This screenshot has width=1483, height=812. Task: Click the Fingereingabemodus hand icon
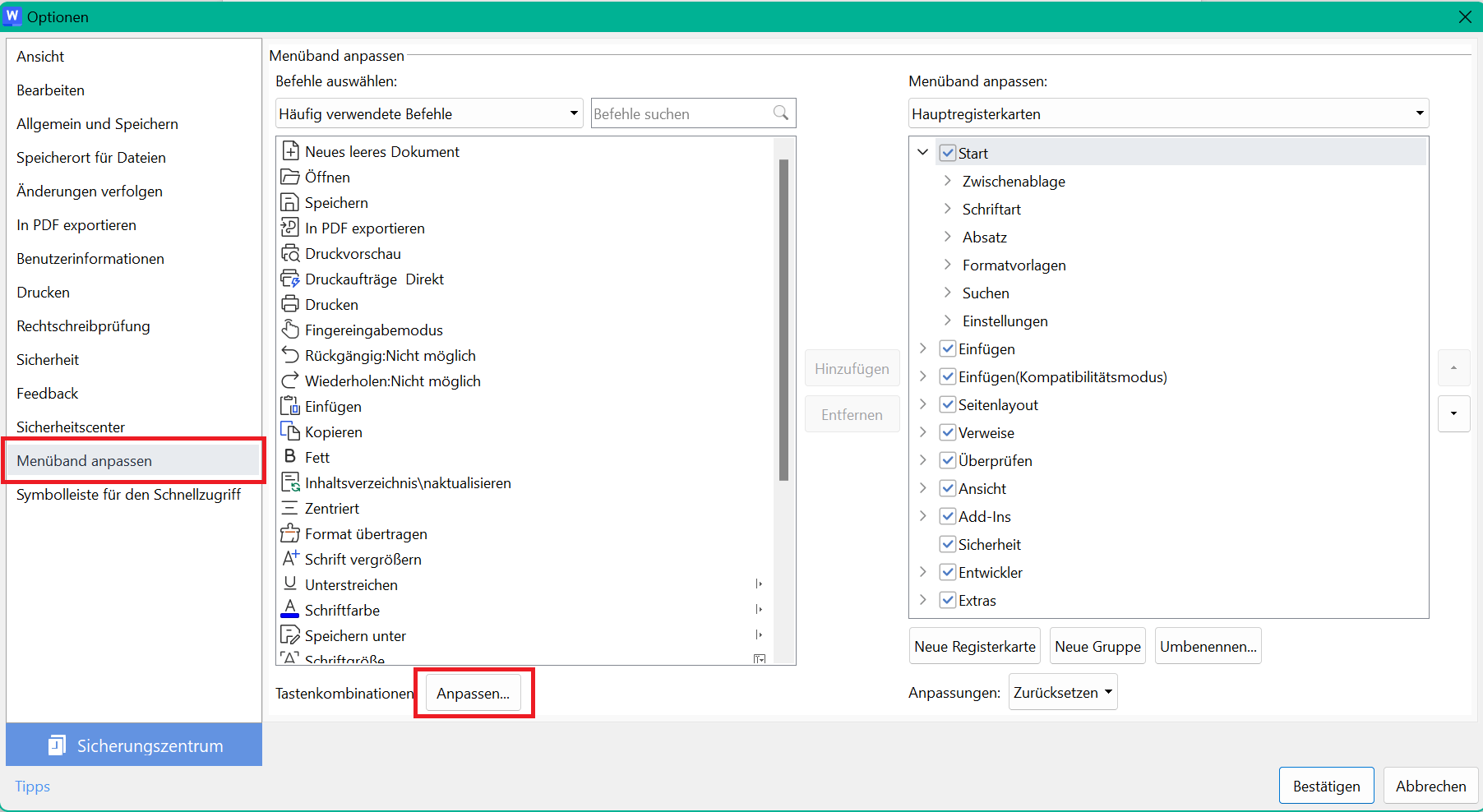[290, 330]
